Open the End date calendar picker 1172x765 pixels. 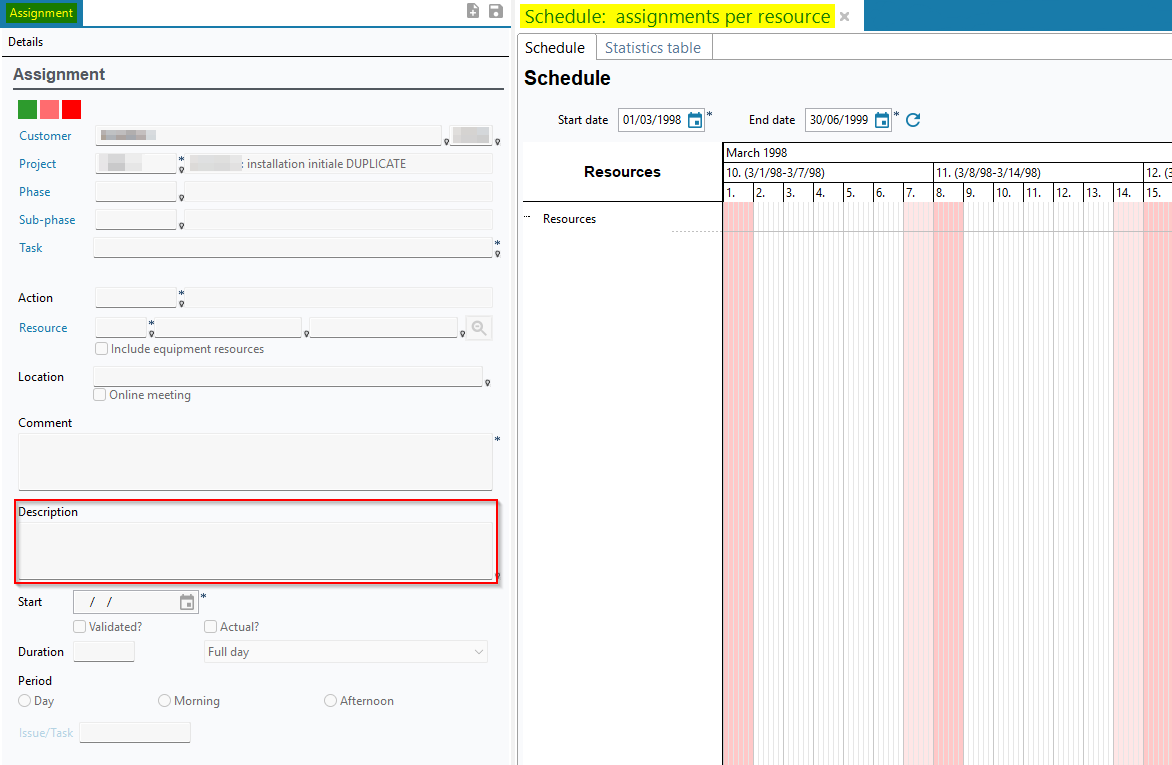click(x=882, y=120)
